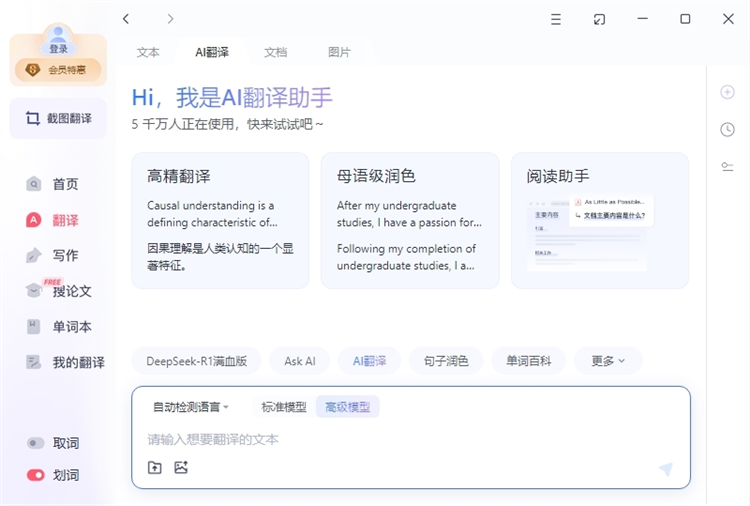Select the AI翻译 chip
The height and width of the screenshot is (506, 750).
click(x=369, y=361)
